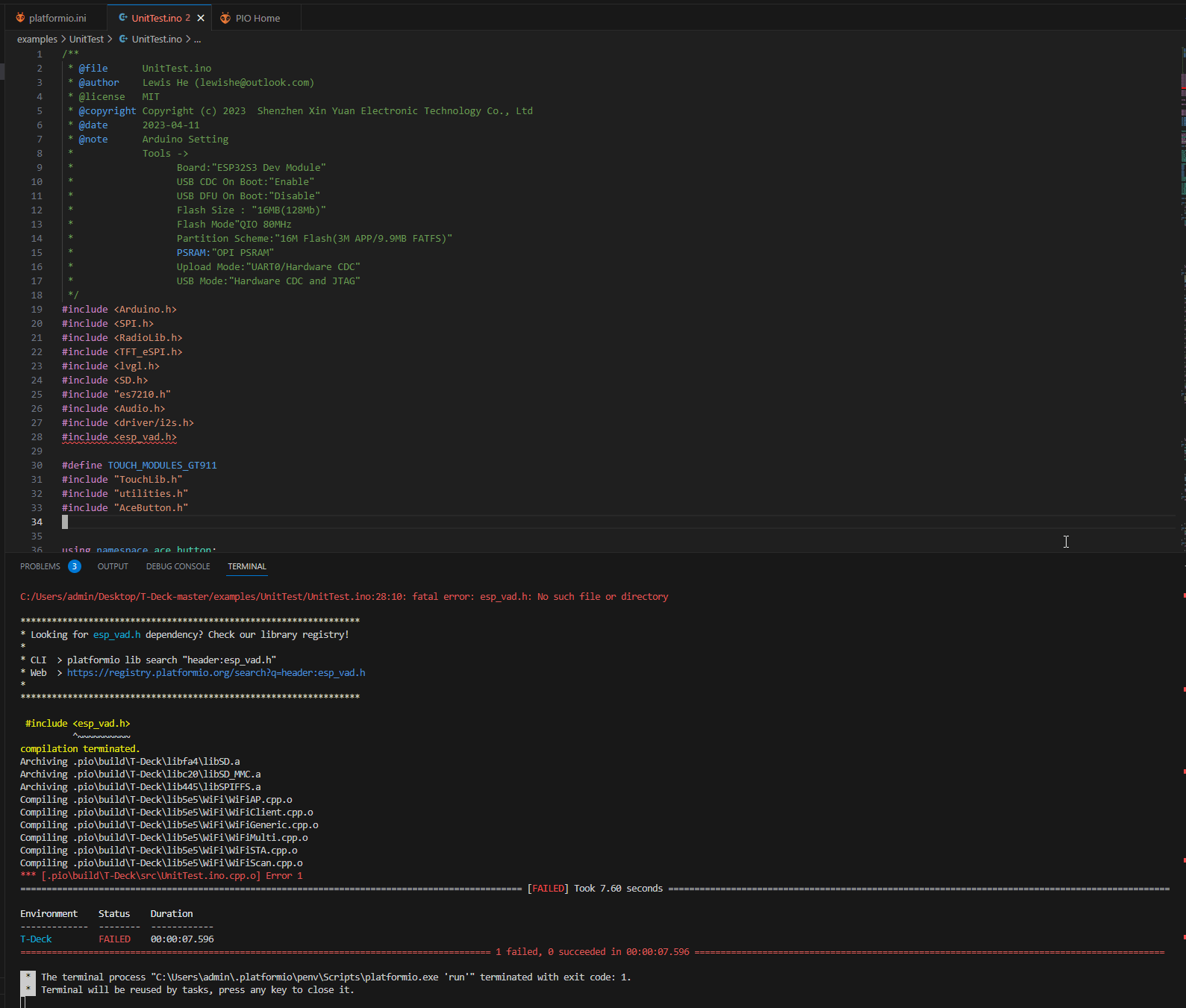Click the PlatformIO icon on platformio.ini tab
The width and height of the screenshot is (1186, 1008).
pyautogui.click(x=20, y=18)
